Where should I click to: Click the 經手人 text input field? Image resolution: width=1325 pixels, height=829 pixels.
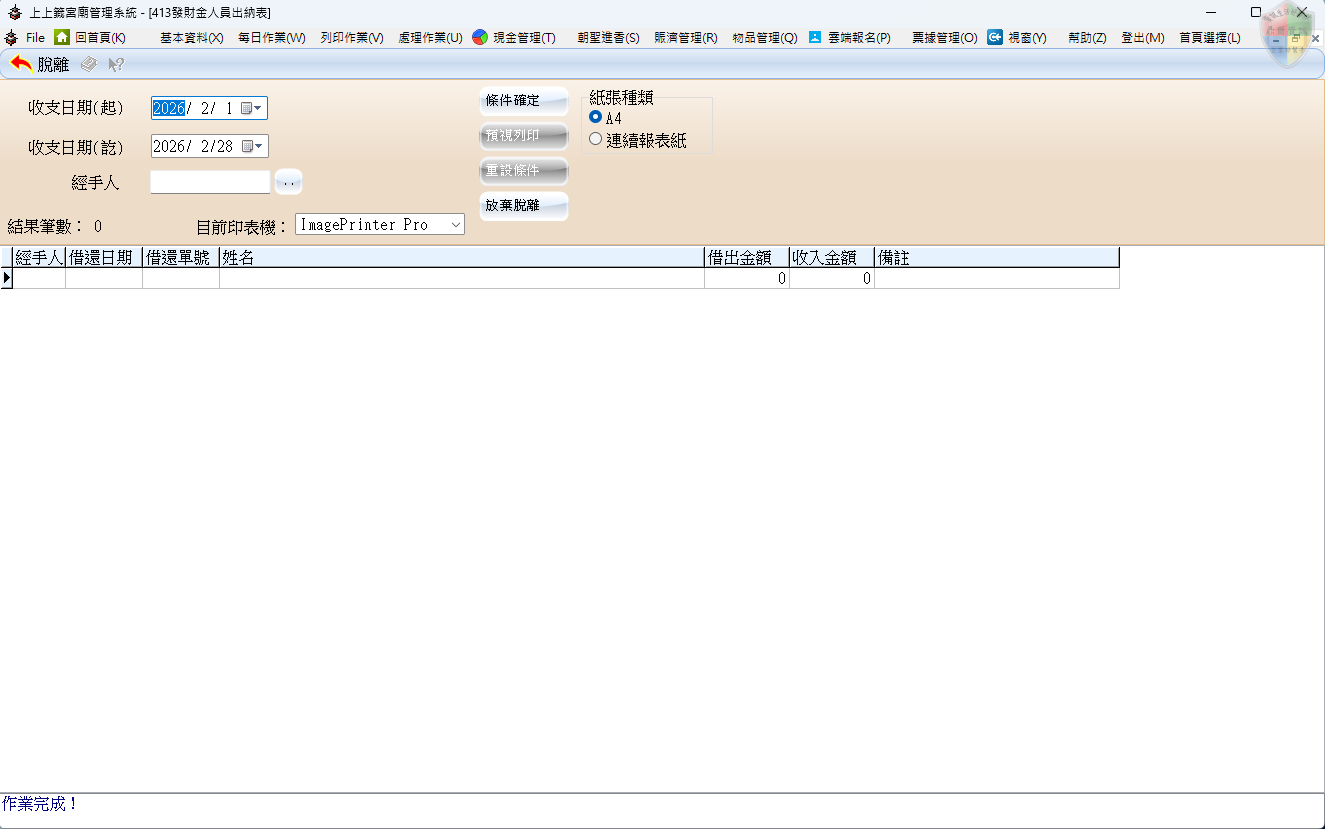tap(210, 182)
